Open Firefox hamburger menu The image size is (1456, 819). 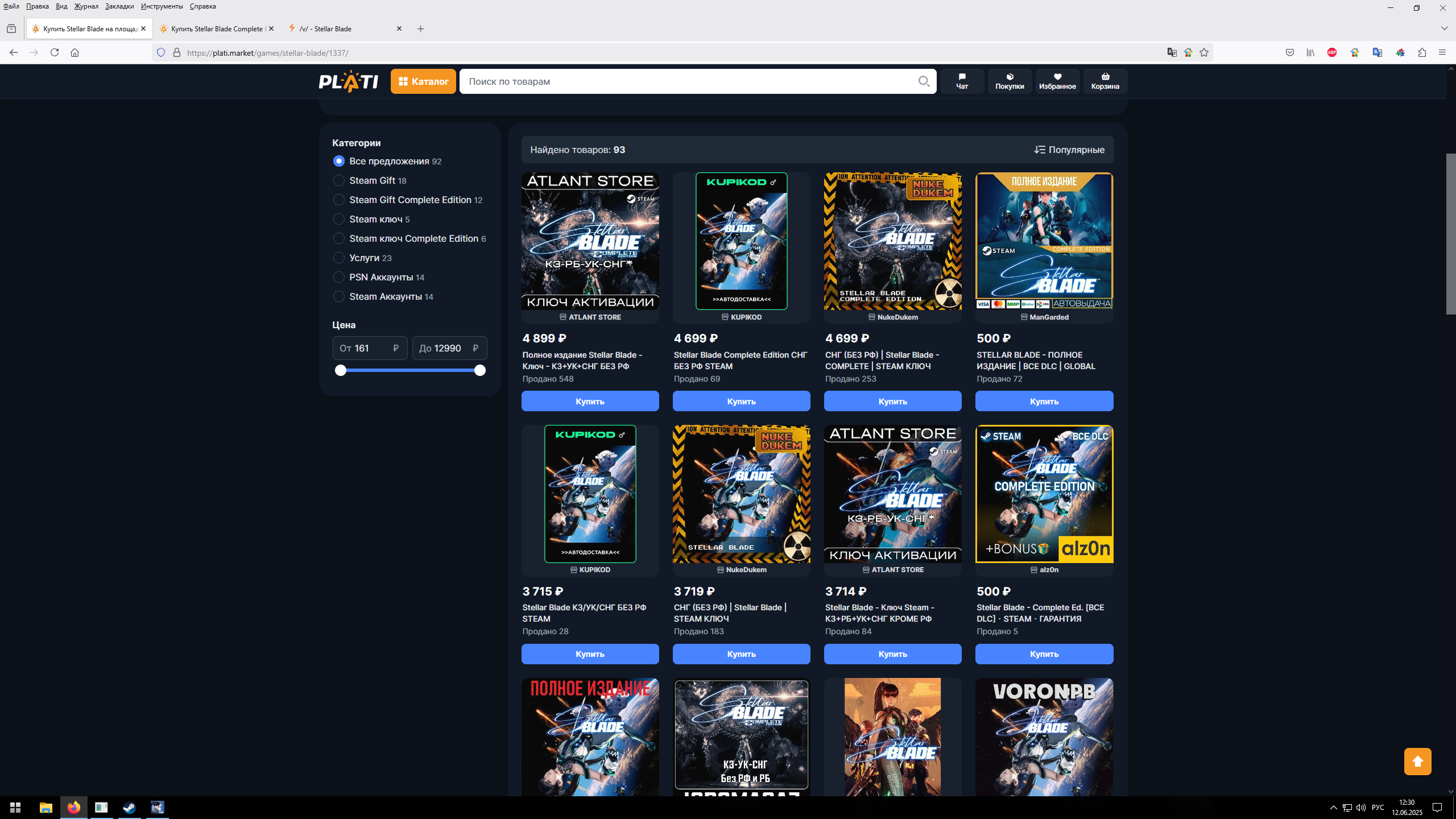1442,52
